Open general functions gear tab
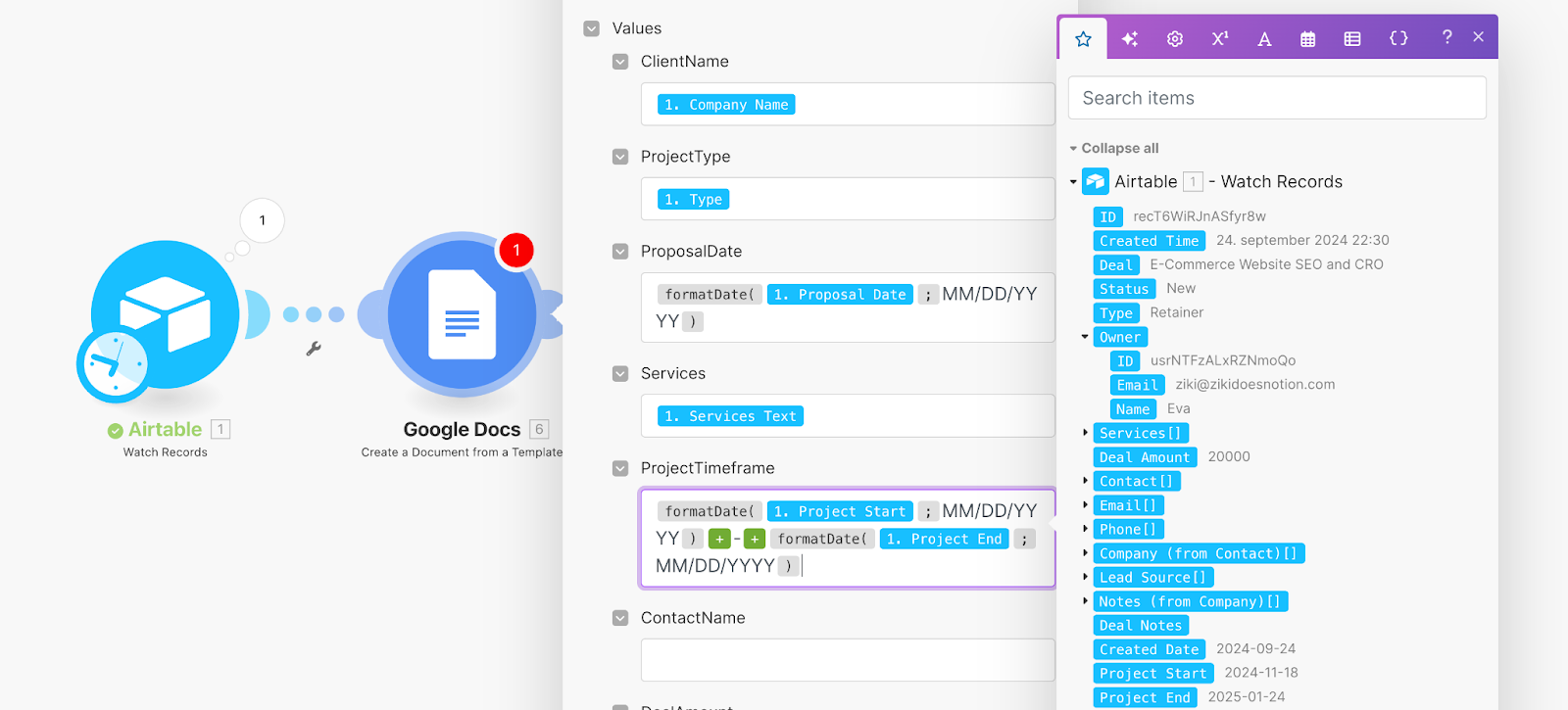 [1175, 39]
